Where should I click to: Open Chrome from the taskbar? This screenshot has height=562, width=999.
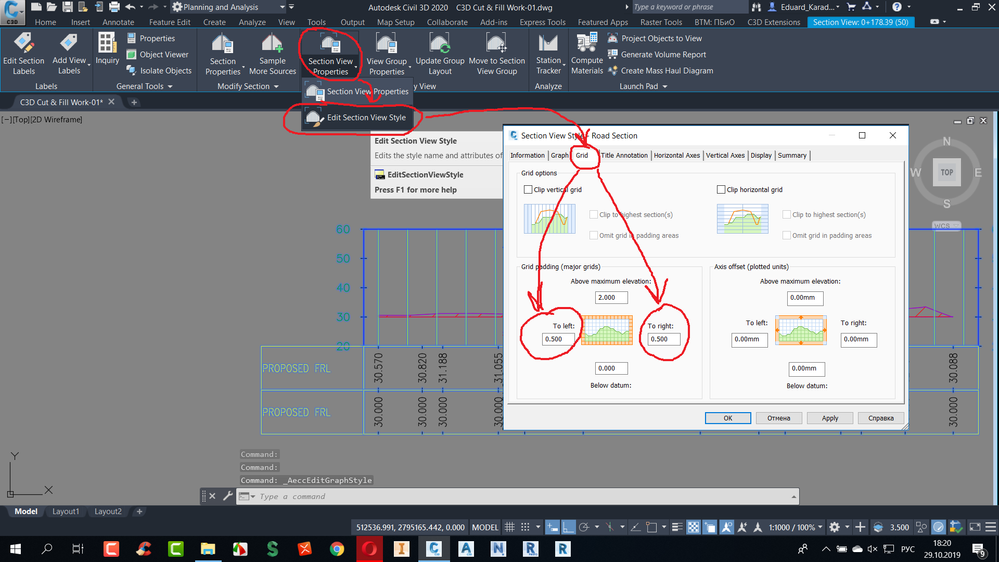tap(337, 549)
